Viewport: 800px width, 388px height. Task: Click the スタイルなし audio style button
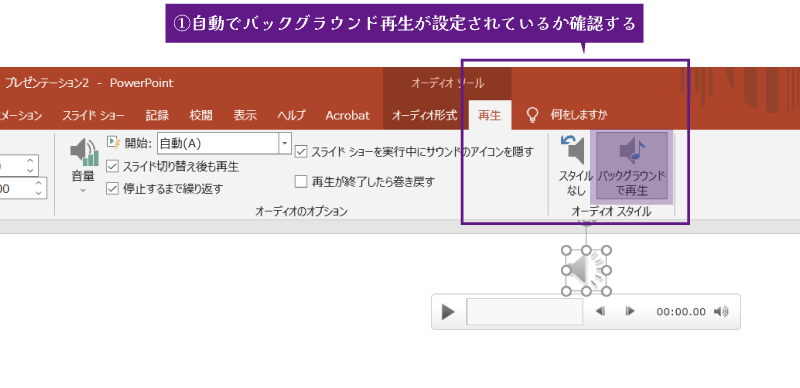click(576, 166)
